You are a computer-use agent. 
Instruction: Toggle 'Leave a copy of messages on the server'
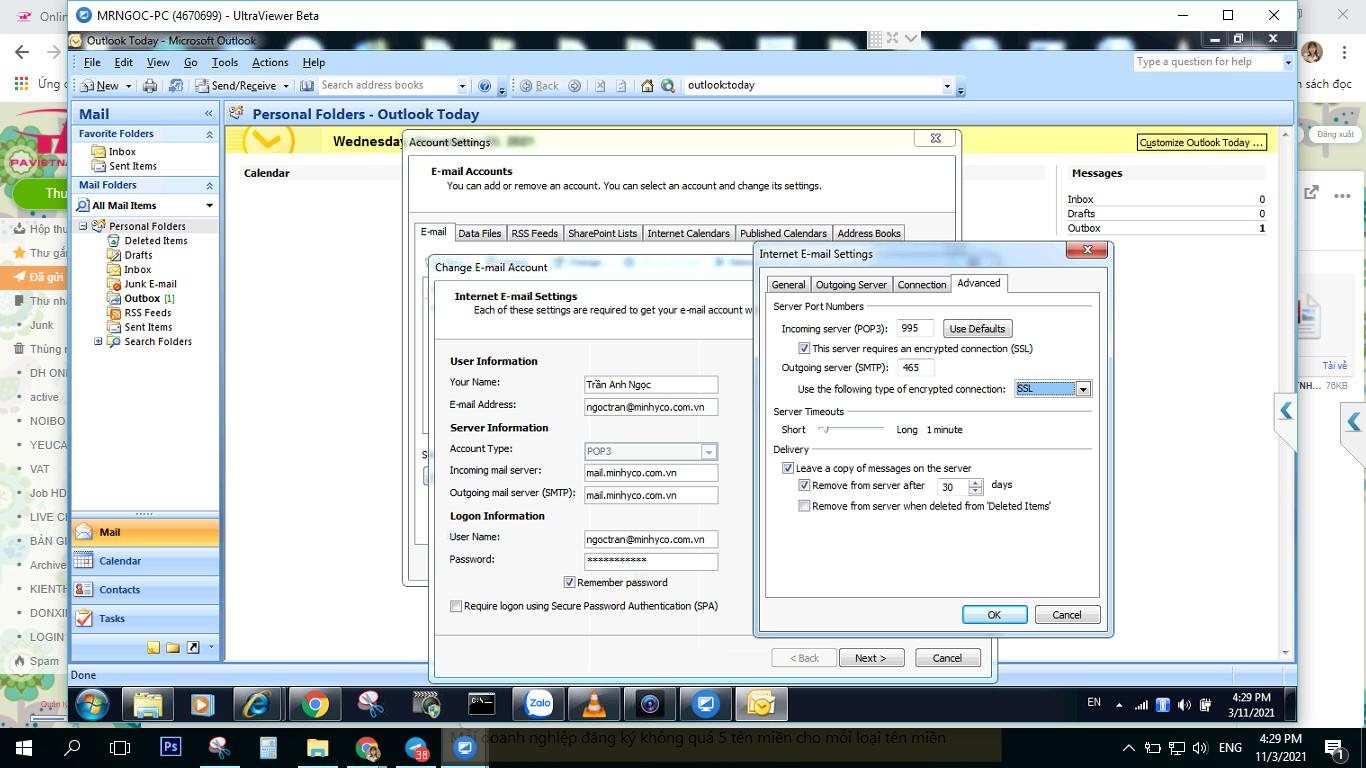pos(788,468)
